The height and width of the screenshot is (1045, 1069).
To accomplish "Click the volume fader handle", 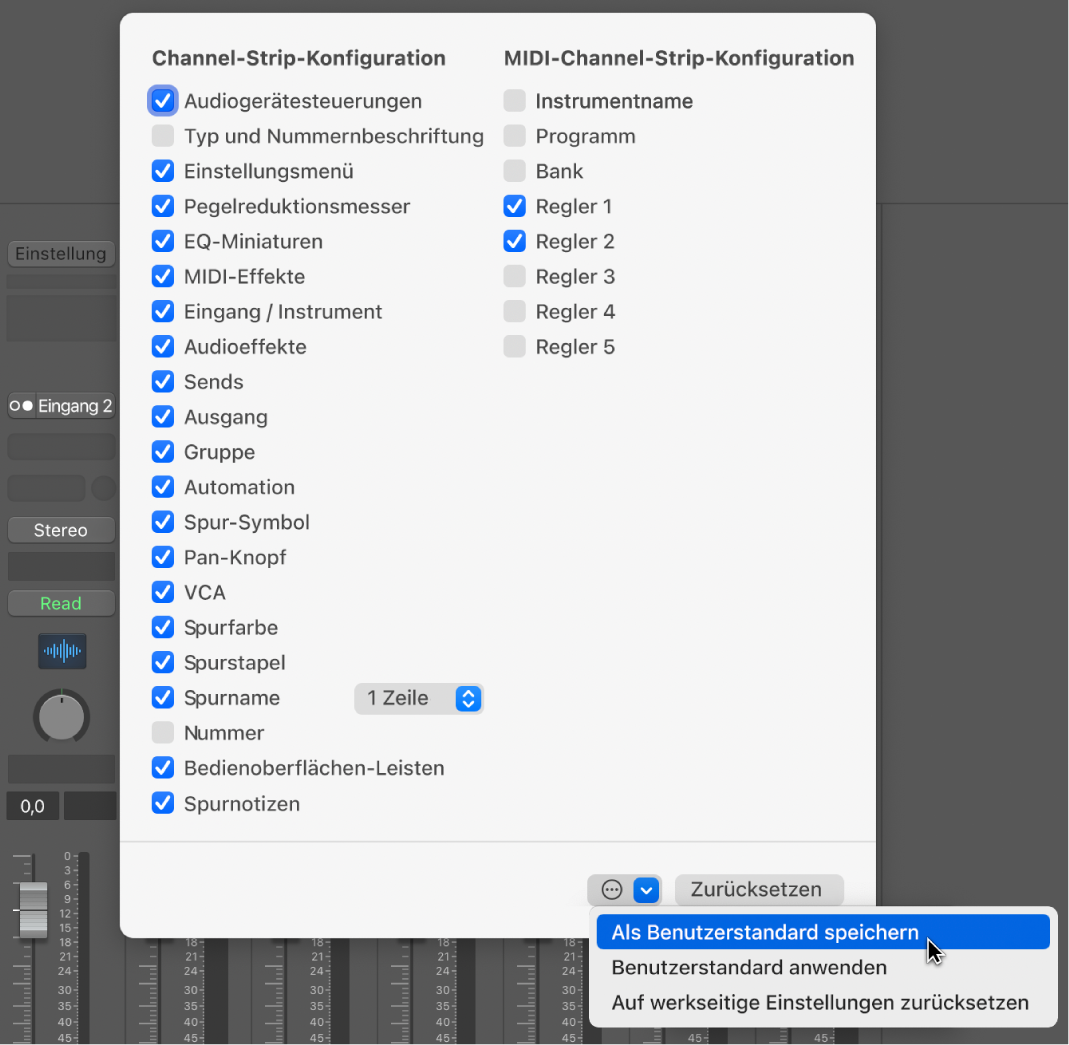I will (33, 909).
